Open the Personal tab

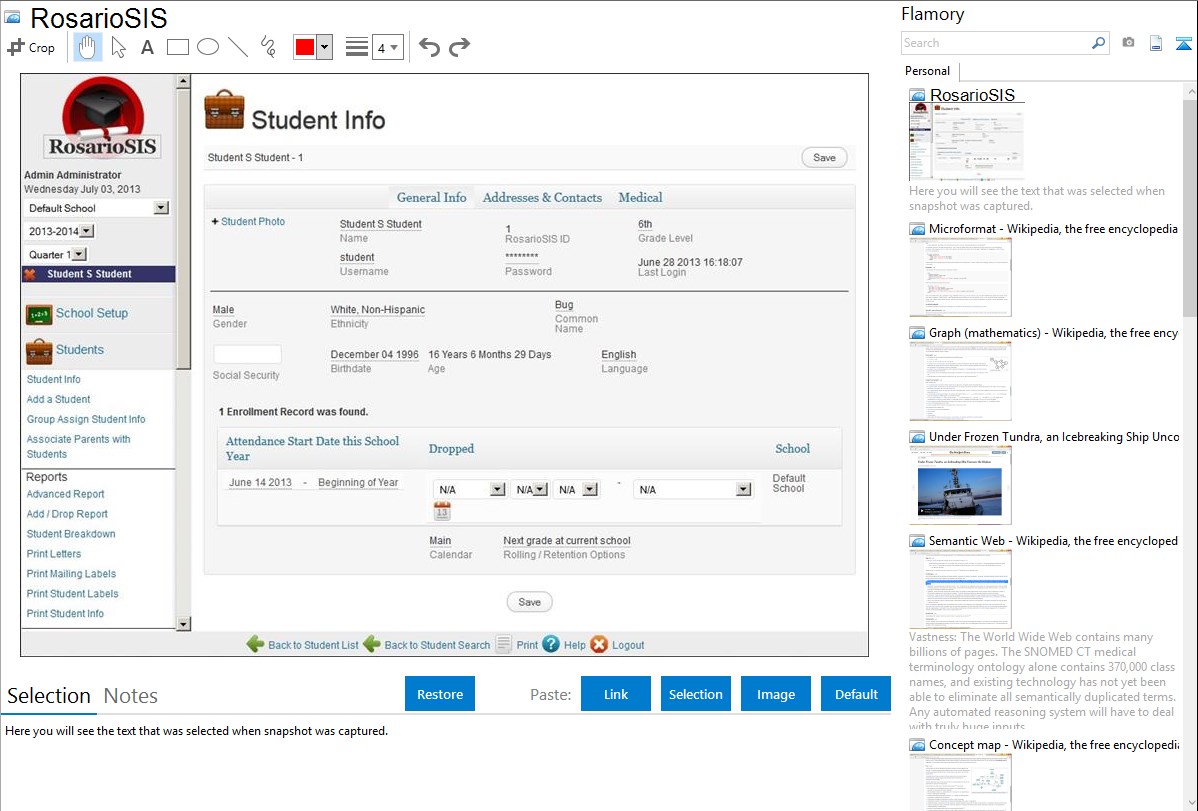click(x=927, y=71)
